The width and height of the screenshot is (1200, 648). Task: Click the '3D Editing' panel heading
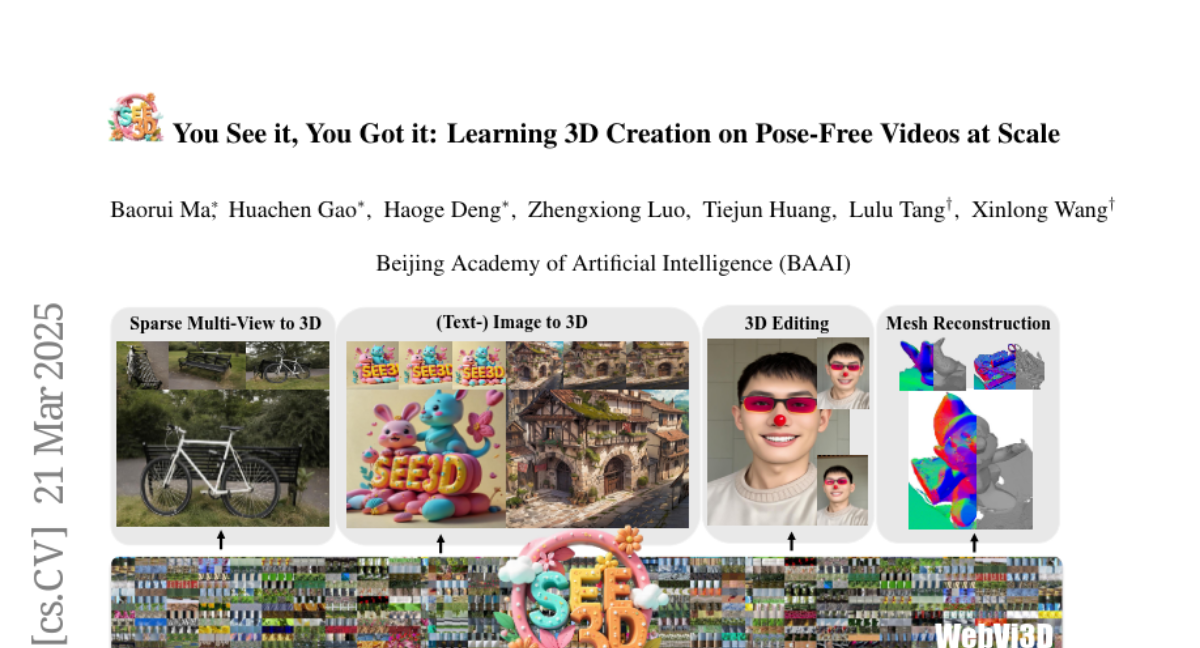click(x=786, y=323)
